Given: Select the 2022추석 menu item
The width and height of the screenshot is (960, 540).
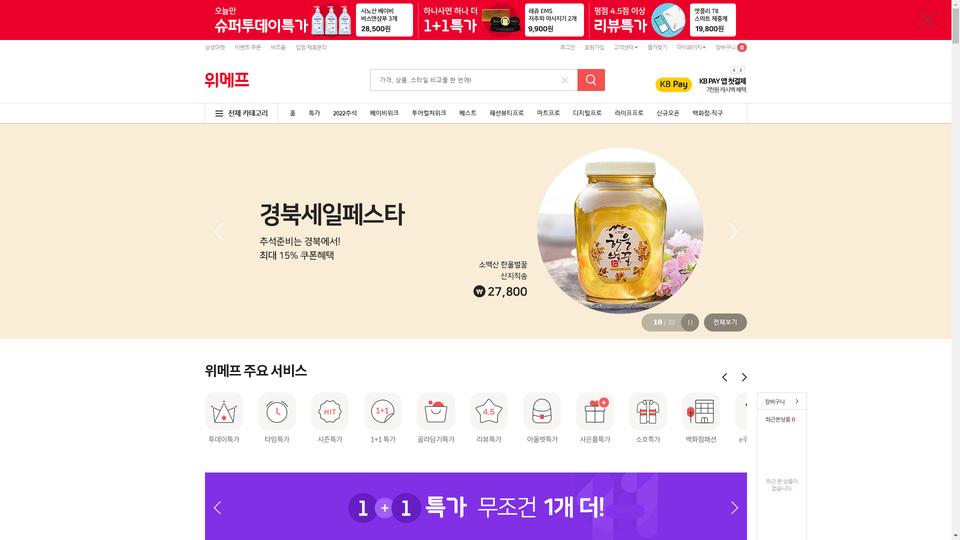Looking at the screenshot, I should [x=345, y=113].
